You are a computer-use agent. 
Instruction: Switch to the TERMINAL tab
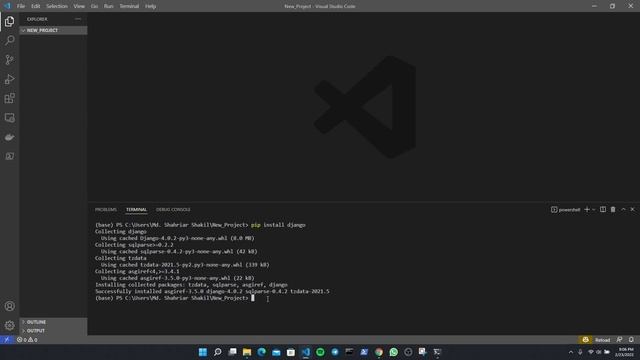136,209
